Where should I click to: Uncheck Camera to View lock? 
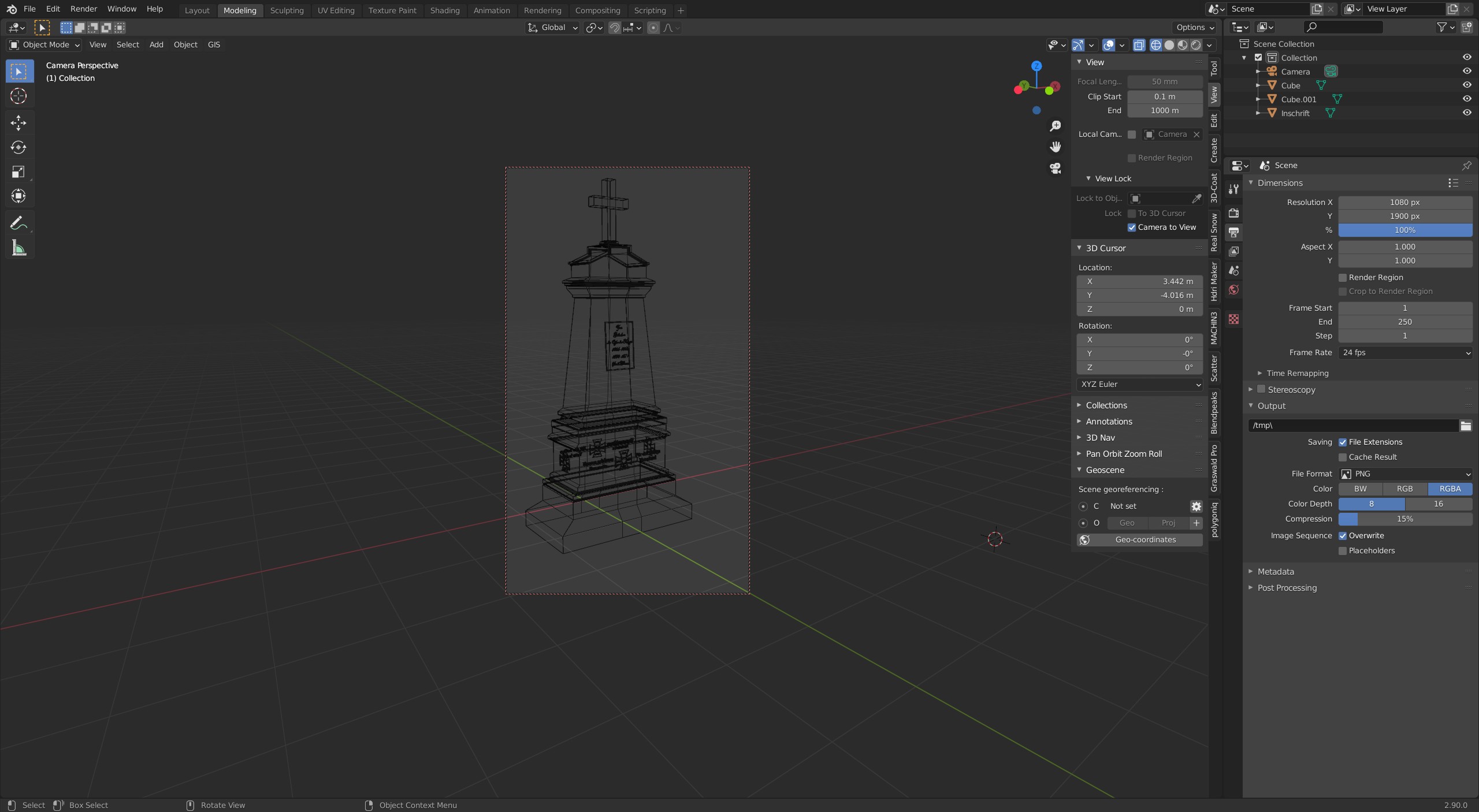(x=1132, y=228)
